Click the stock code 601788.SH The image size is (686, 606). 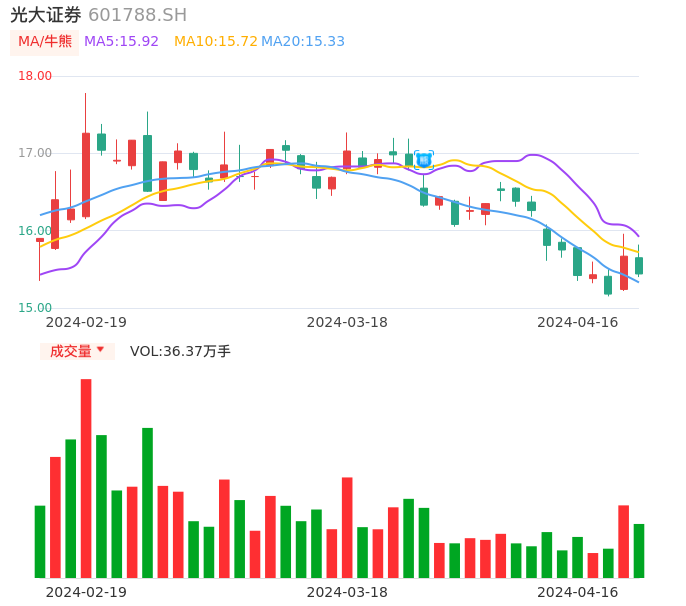[137, 15]
